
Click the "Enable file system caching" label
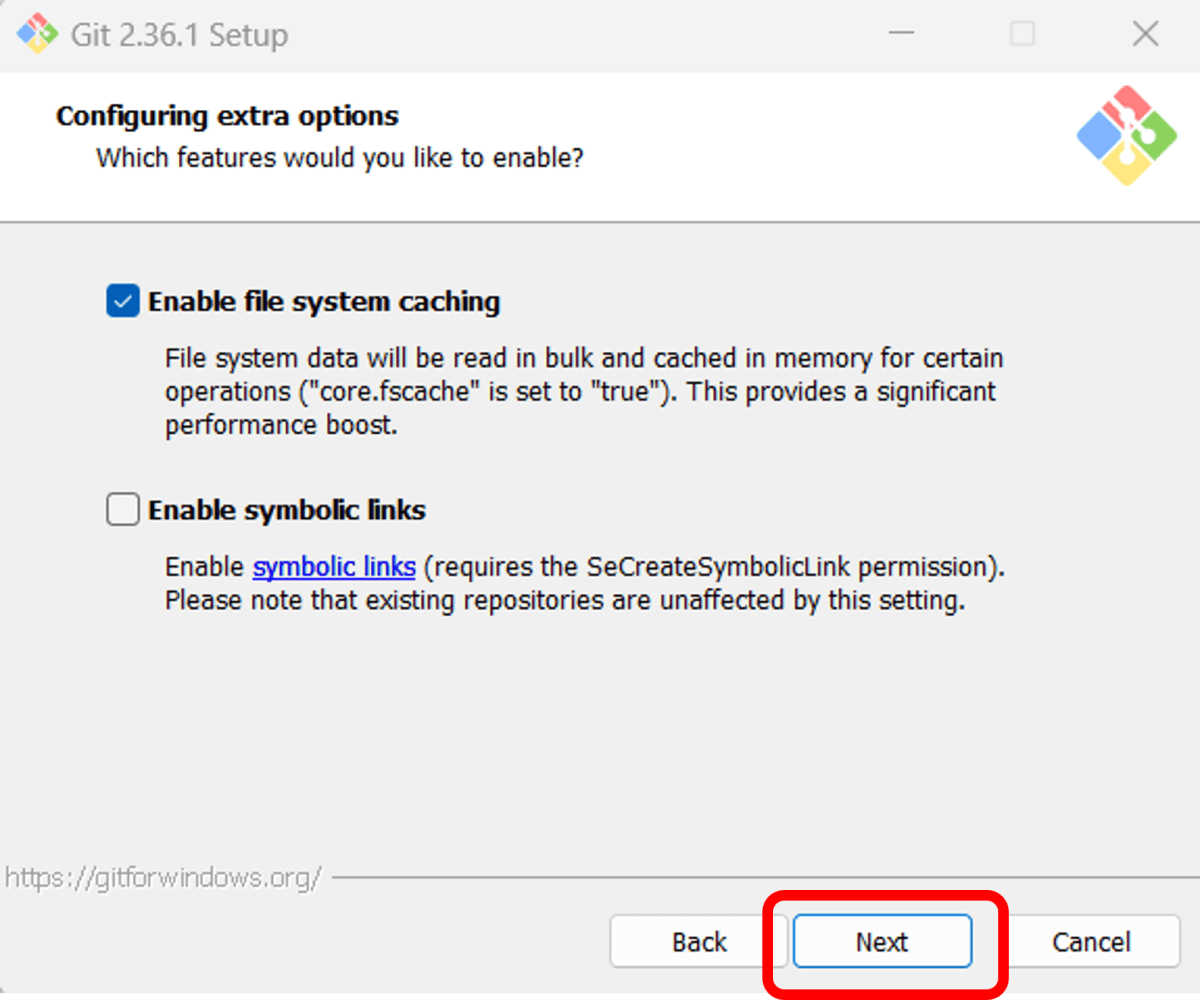[324, 301]
